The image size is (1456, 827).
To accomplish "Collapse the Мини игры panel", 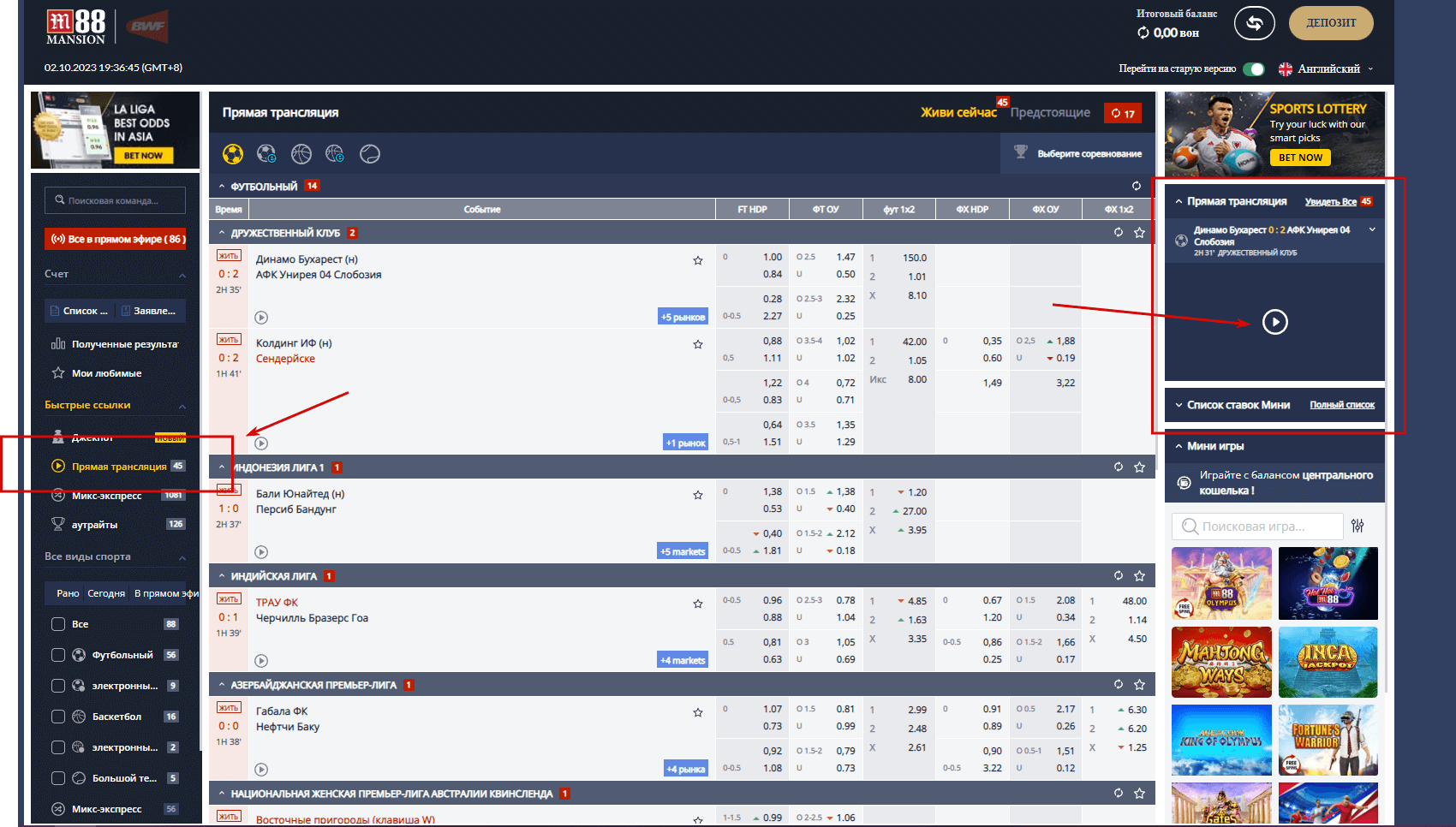I will pyautogui.click(x=1179, y=446).
